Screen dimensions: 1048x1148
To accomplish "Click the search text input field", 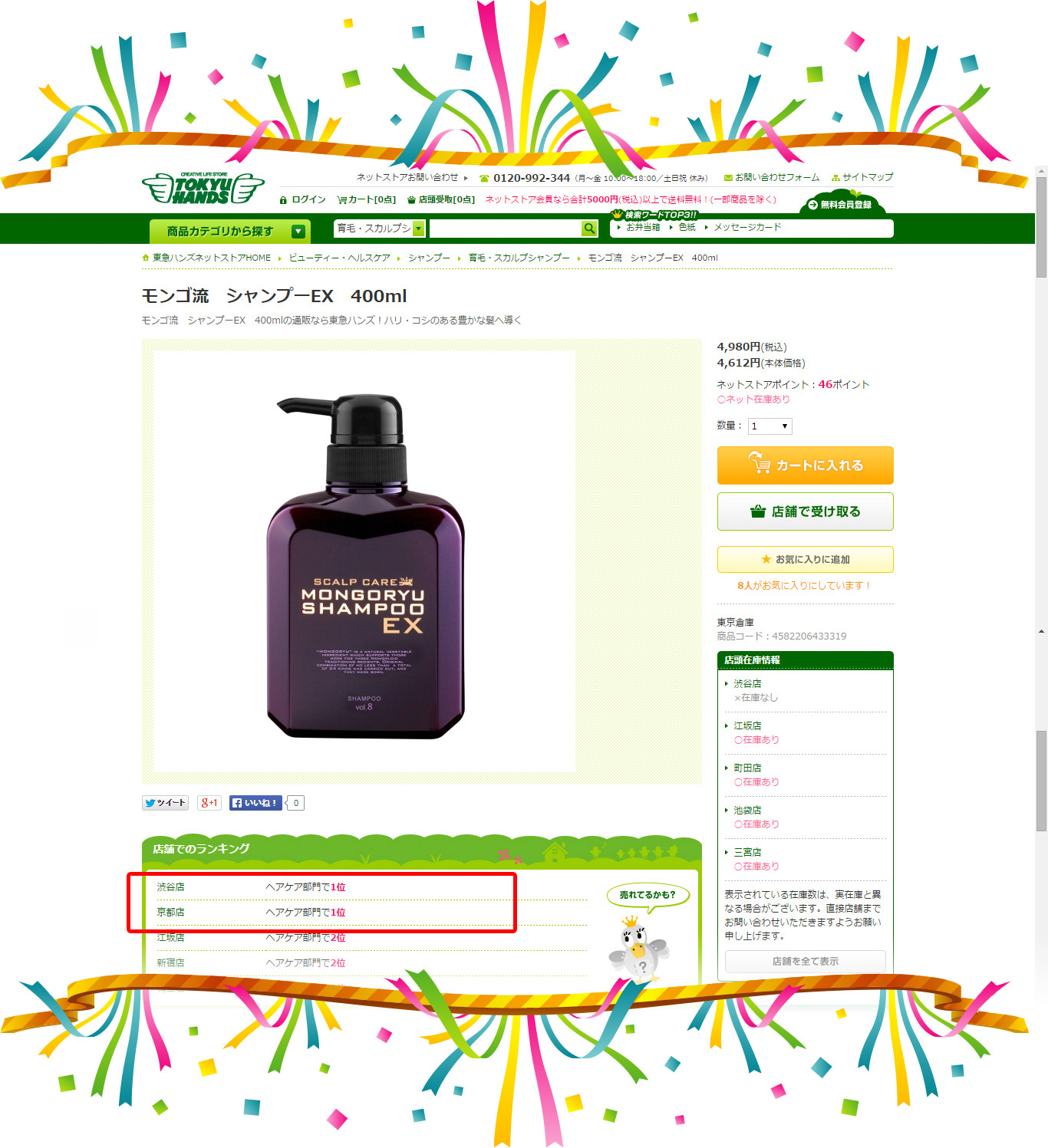I will click(x=505, y=229).
